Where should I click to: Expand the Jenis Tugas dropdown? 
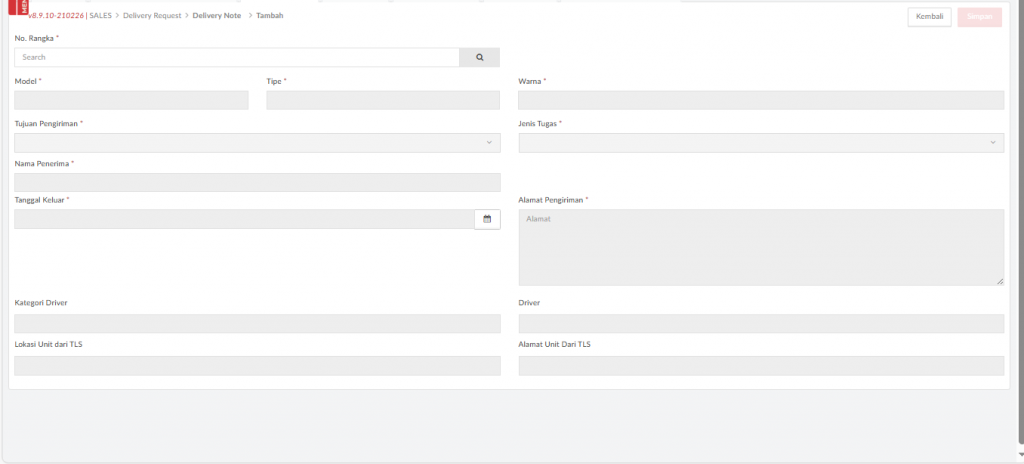pos(761,143)
